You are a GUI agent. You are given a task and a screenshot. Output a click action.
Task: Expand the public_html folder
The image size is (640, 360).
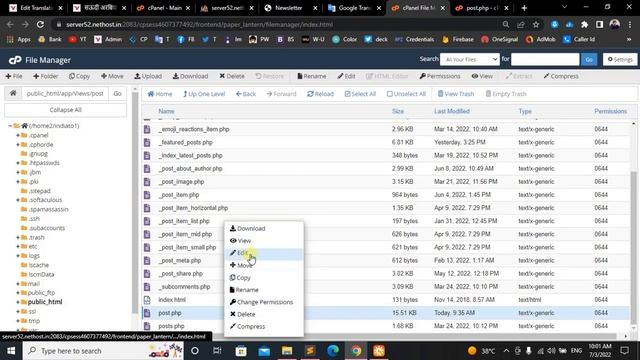[18, 302]
